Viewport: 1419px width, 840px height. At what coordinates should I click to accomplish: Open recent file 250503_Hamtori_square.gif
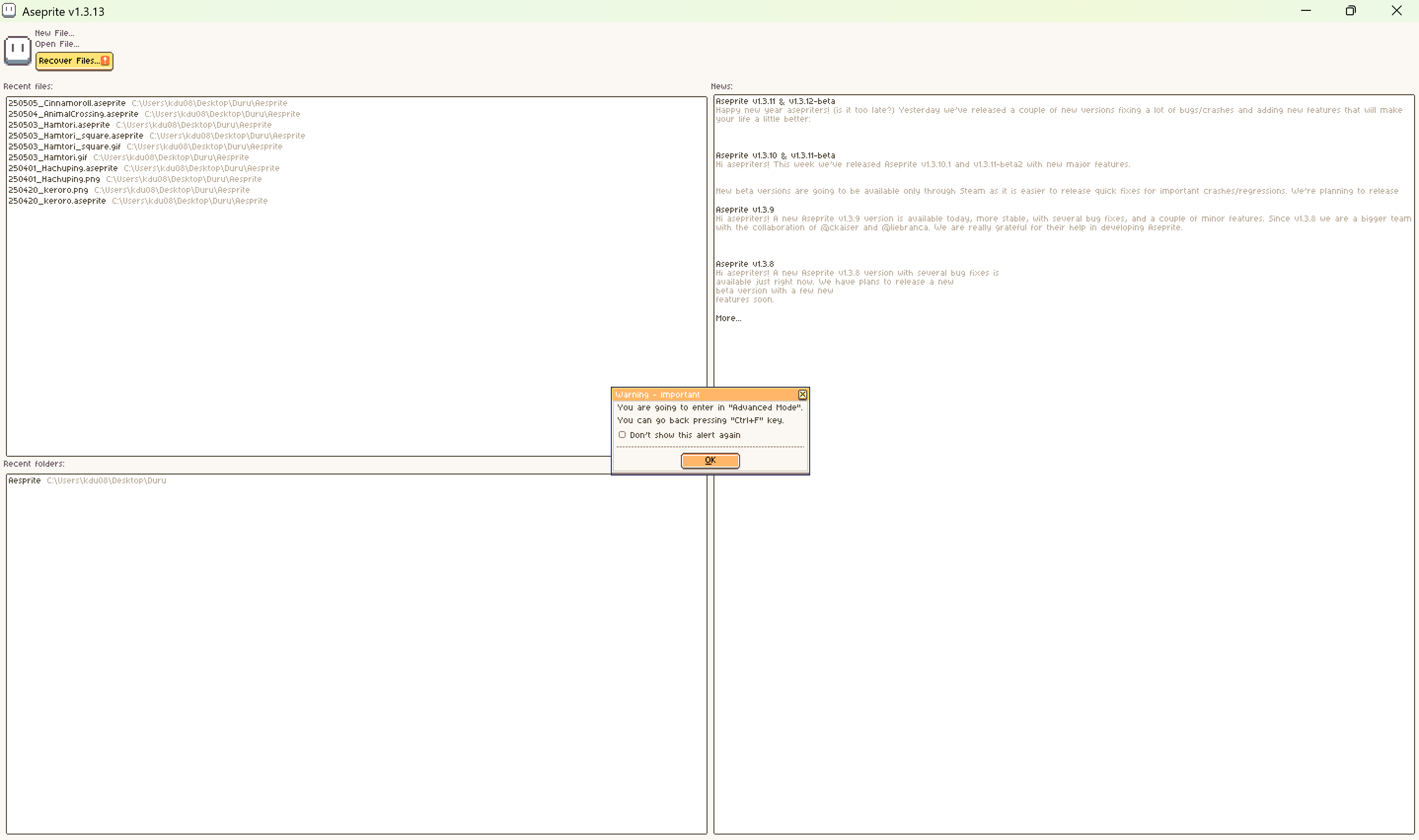[64, 146]
